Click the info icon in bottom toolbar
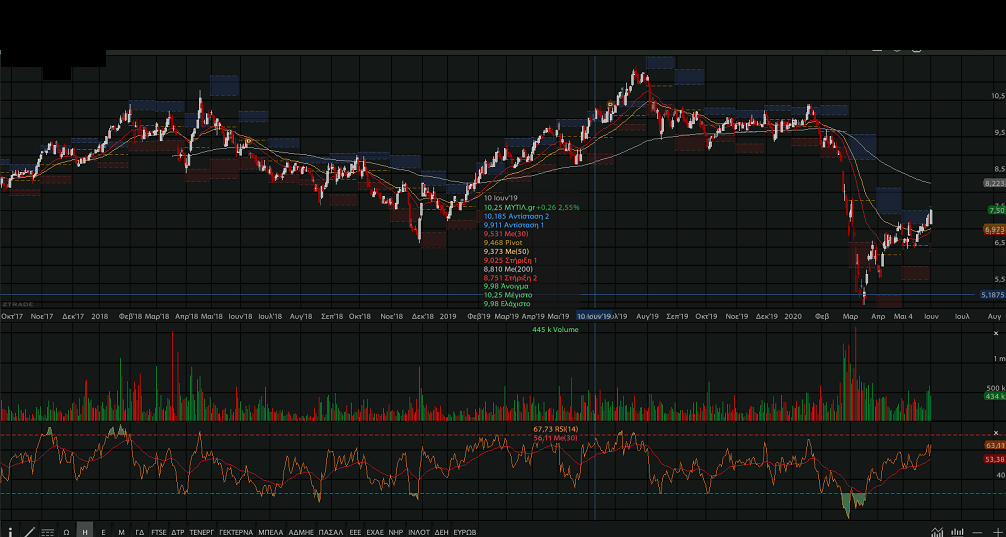 [x=10, y=531]
